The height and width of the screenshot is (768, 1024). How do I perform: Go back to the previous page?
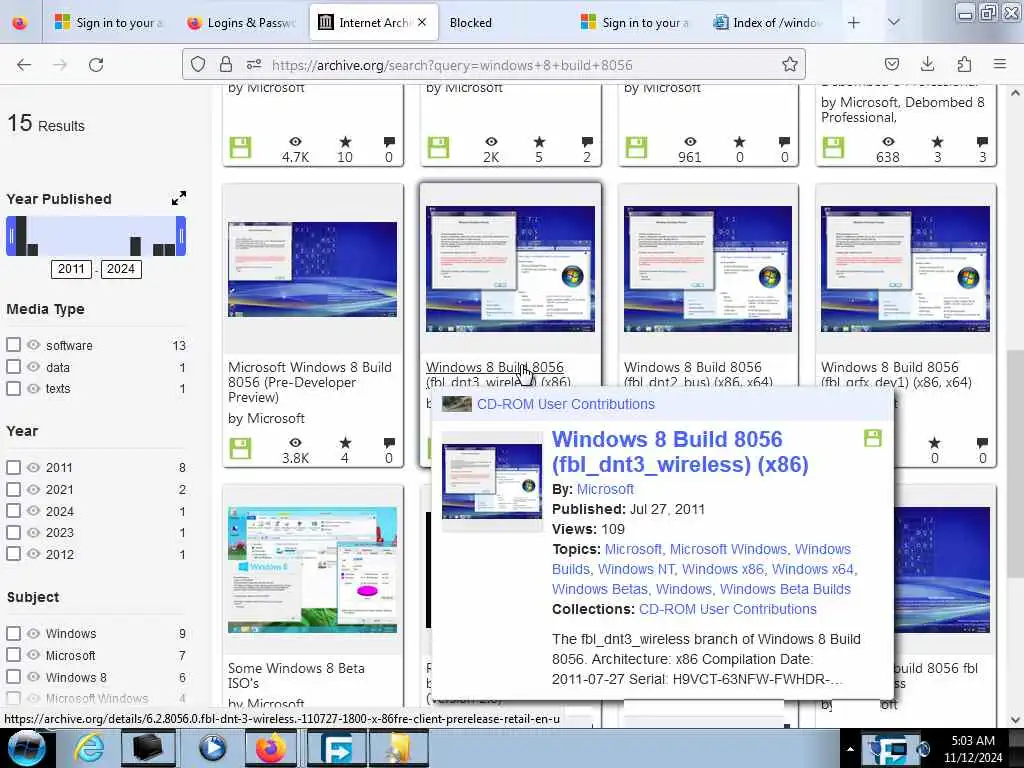[x=24, y=65]
